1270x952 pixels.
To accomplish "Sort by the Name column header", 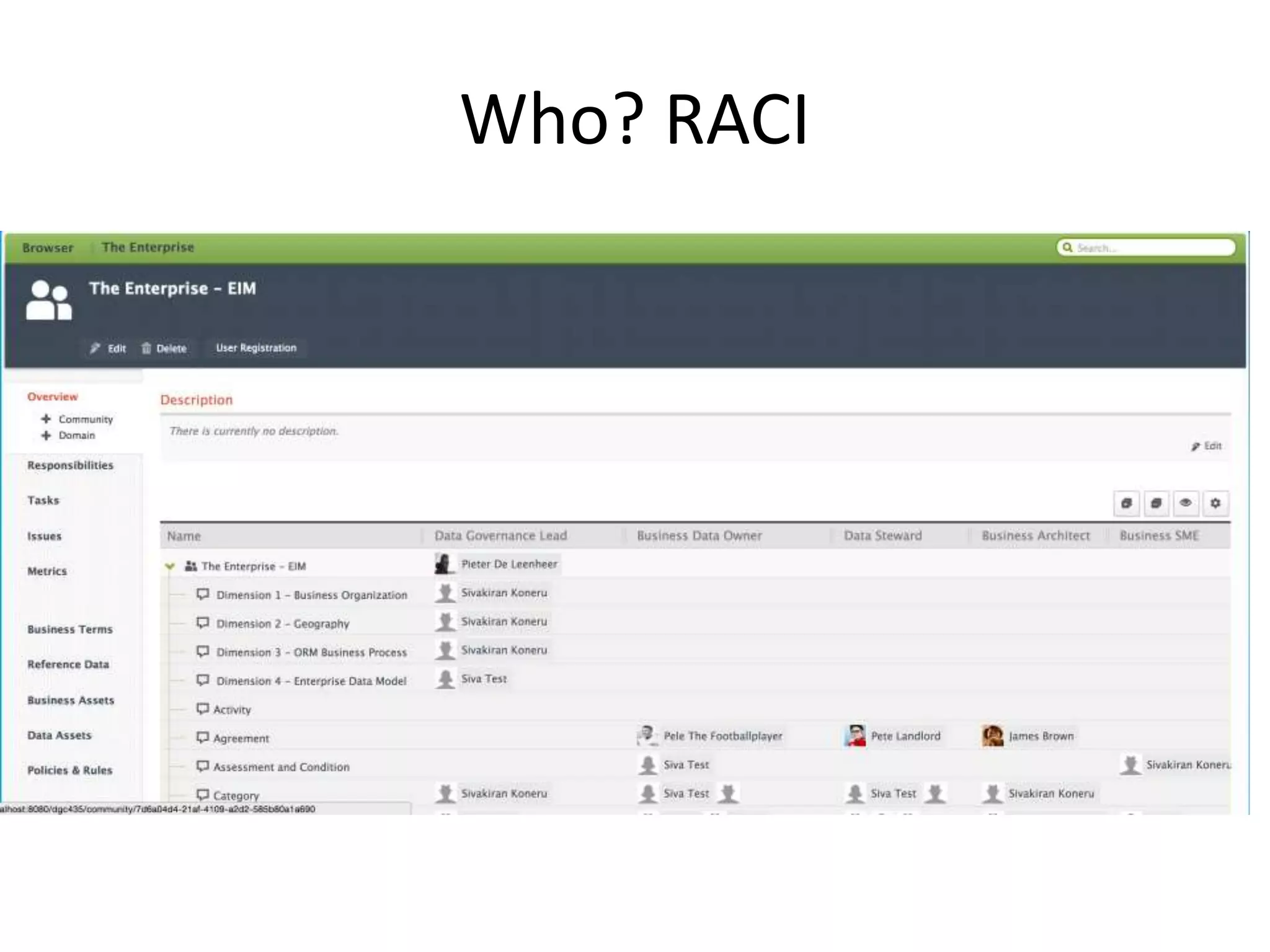I will tap(184, 536).
